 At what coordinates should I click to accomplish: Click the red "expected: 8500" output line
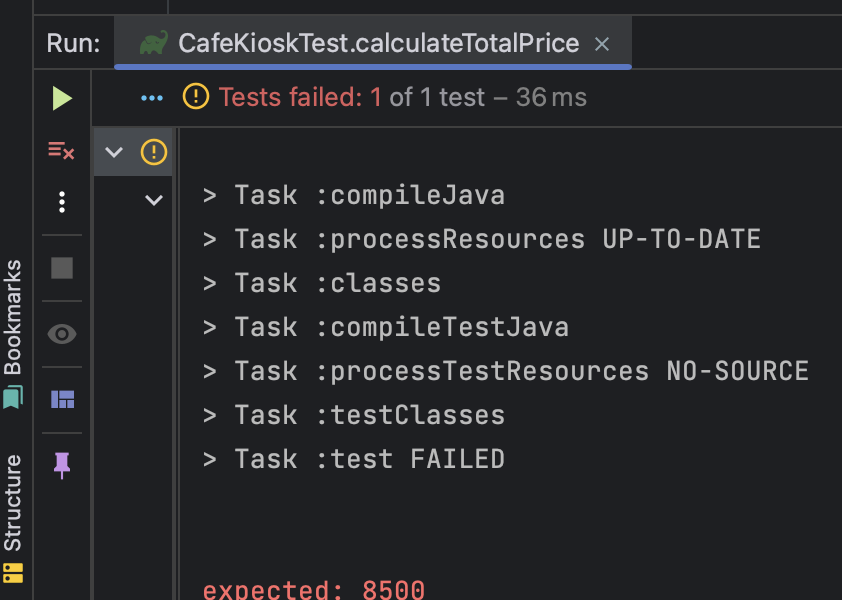[314, 590]
